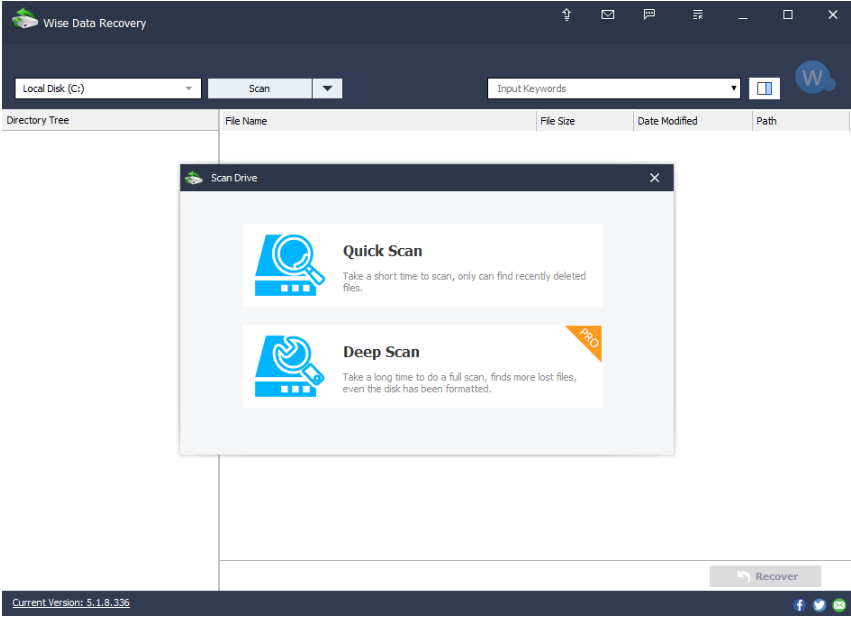Open the settings menu icon in title bar
Screen dimensions: 851x617
697,15
